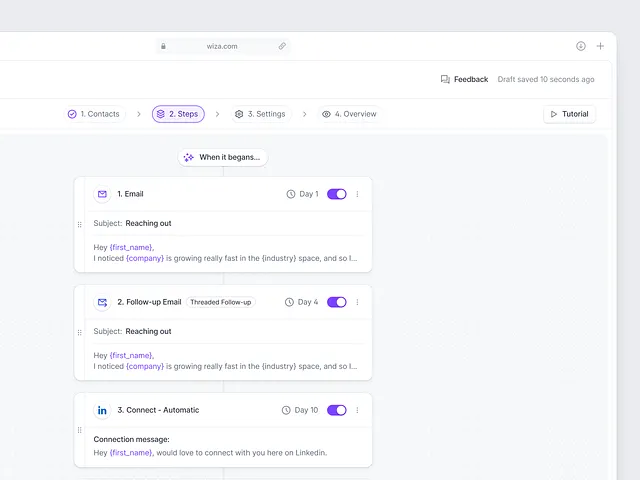640x480 pixels.
Task: Disable the 1. Email step toggle
Action: (337, 194)
